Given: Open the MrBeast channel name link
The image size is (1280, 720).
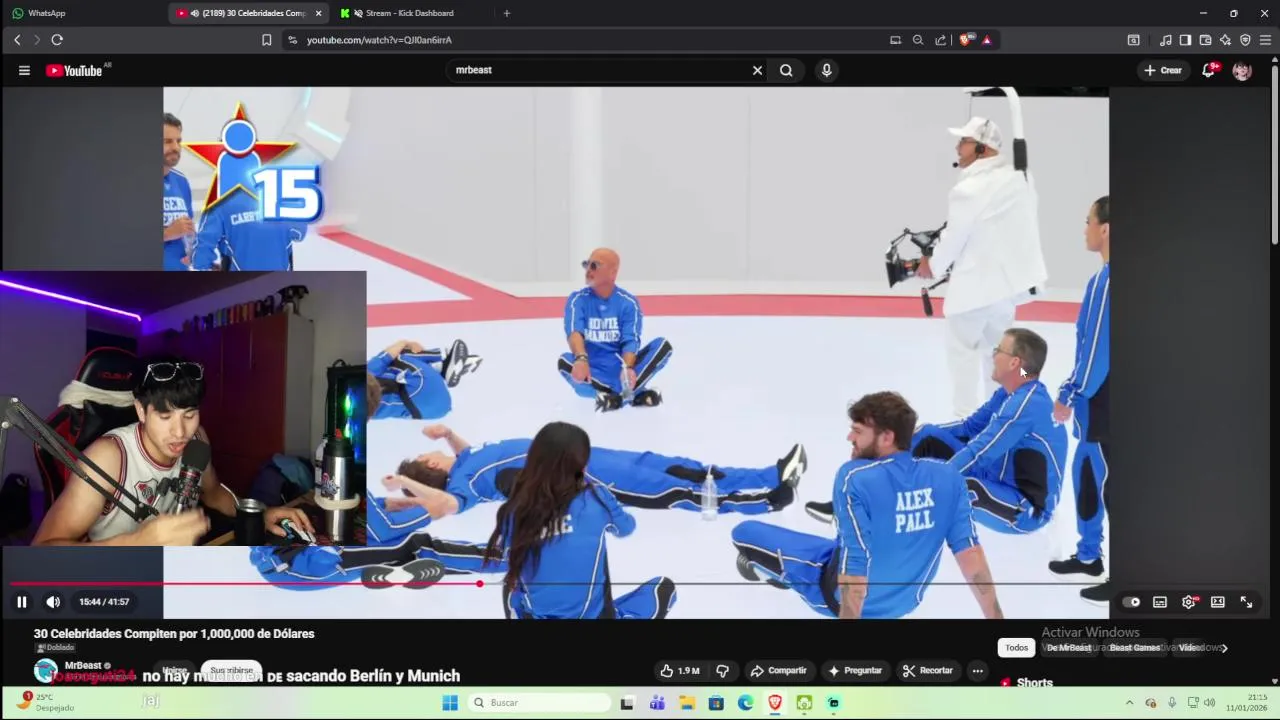Looking at the screenshot, I should [x=83, y=665].
